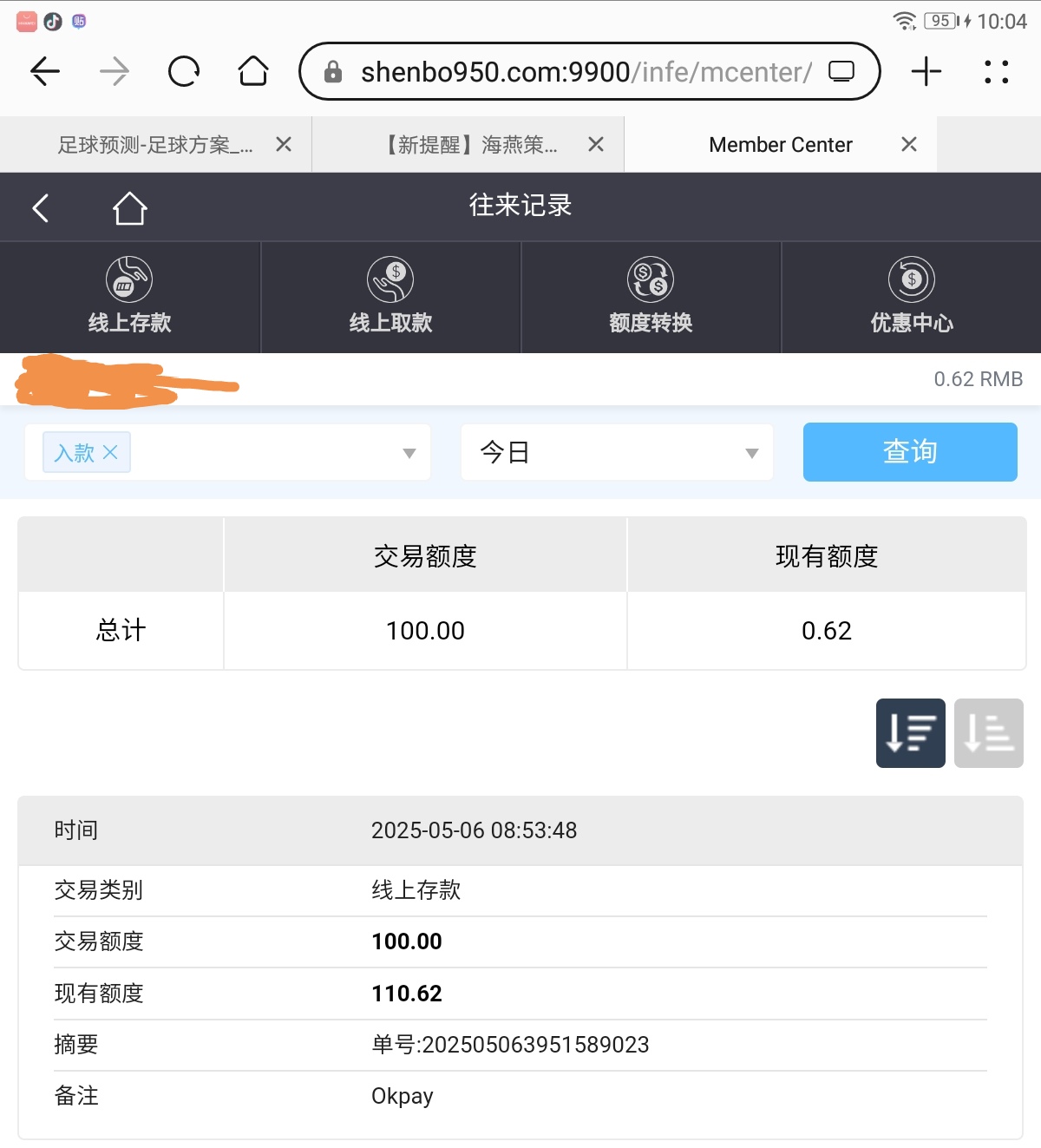The width and height of the screenshot is (1041, 1148).
Task: Open the 今日 date range dropdown
Action: (616, 452)
